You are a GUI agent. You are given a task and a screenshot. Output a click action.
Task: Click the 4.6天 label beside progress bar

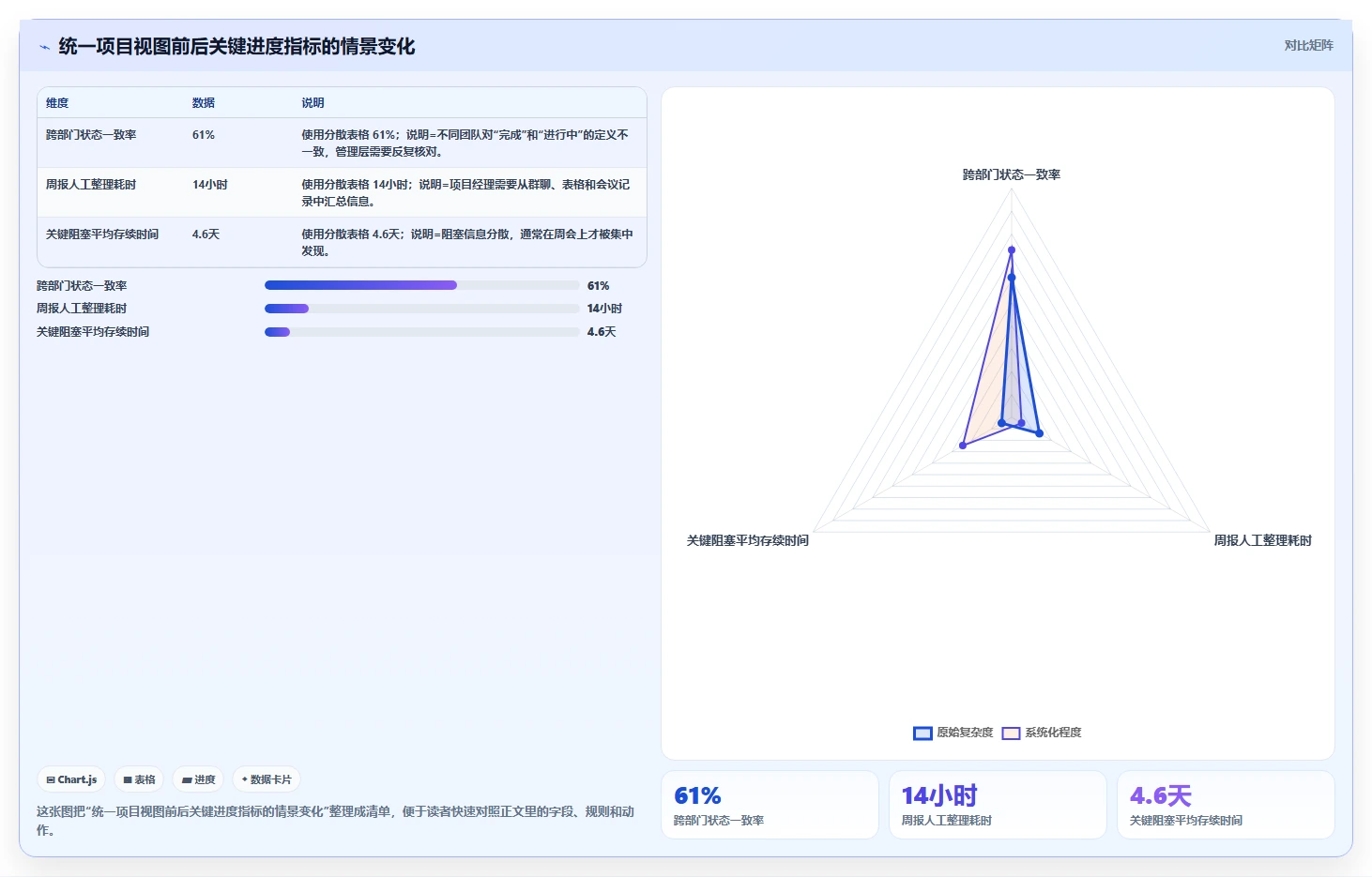(x=602, y=332)
